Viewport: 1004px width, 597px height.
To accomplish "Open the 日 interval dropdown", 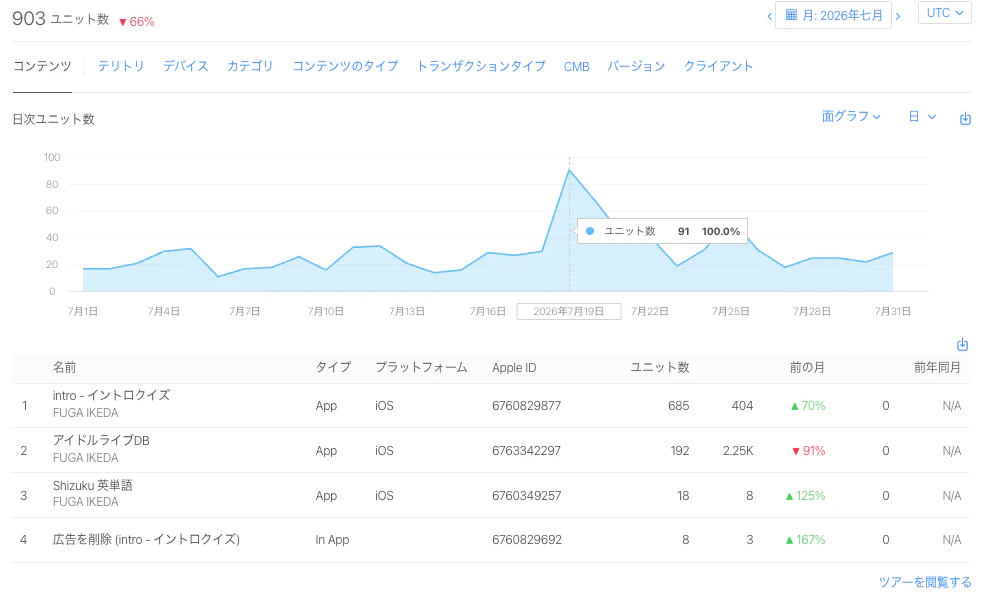I will click(x=922, y=117).
